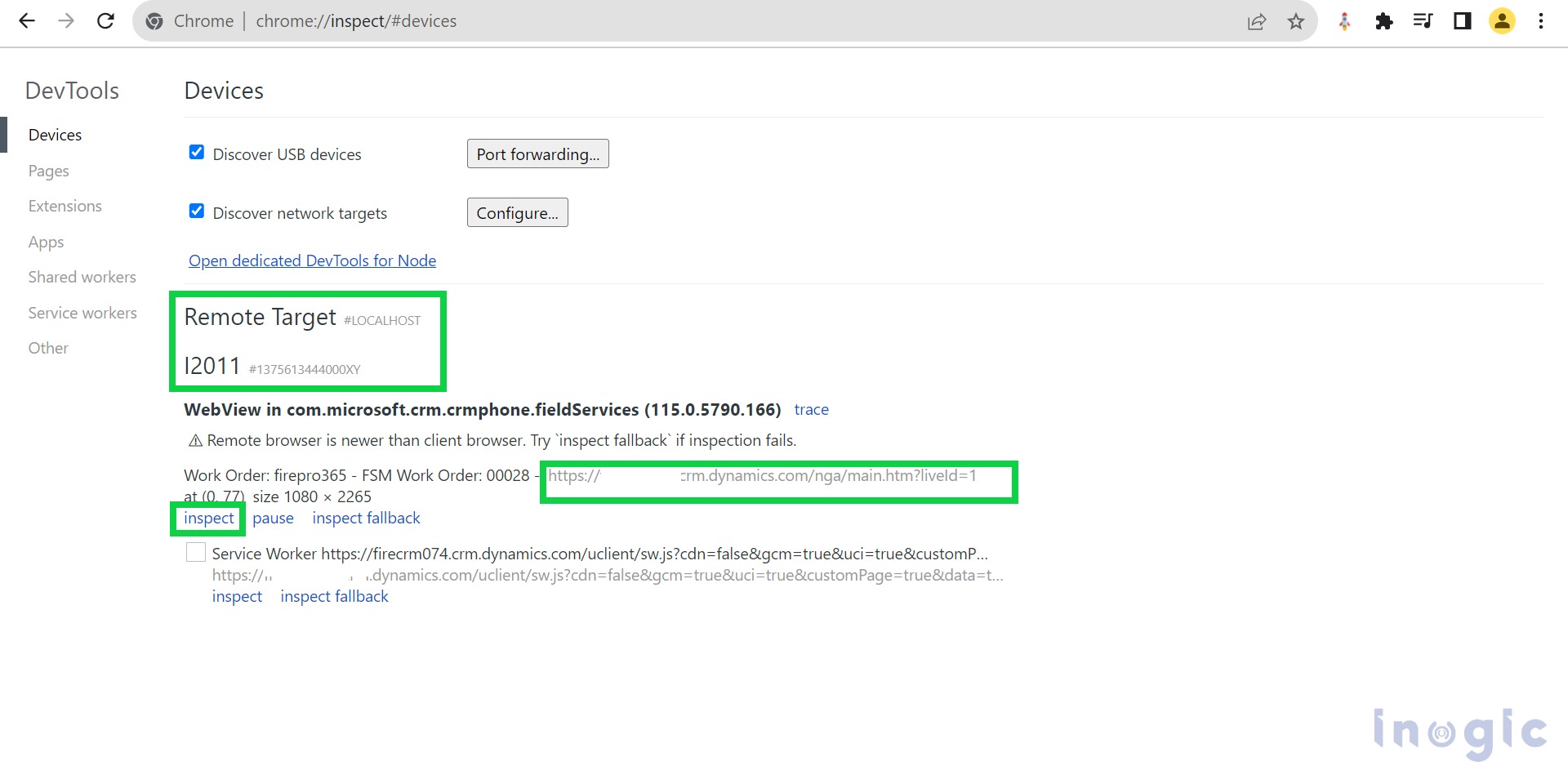Open the share page icon
This screenshot has height=779, width=1568.
click(1257, 21)
